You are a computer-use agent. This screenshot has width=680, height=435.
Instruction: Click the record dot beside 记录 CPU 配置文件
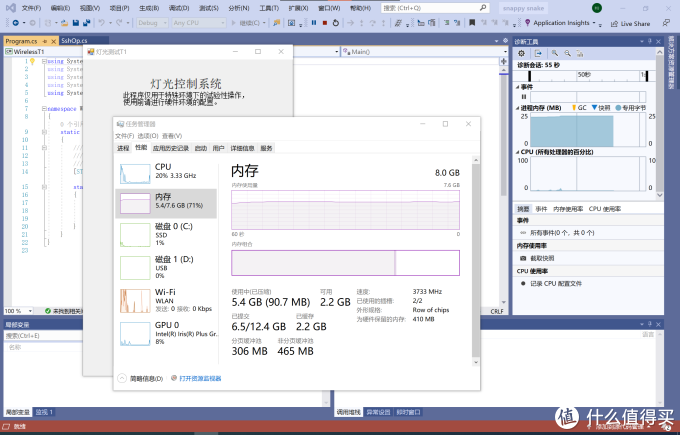(x=523, y=283)
